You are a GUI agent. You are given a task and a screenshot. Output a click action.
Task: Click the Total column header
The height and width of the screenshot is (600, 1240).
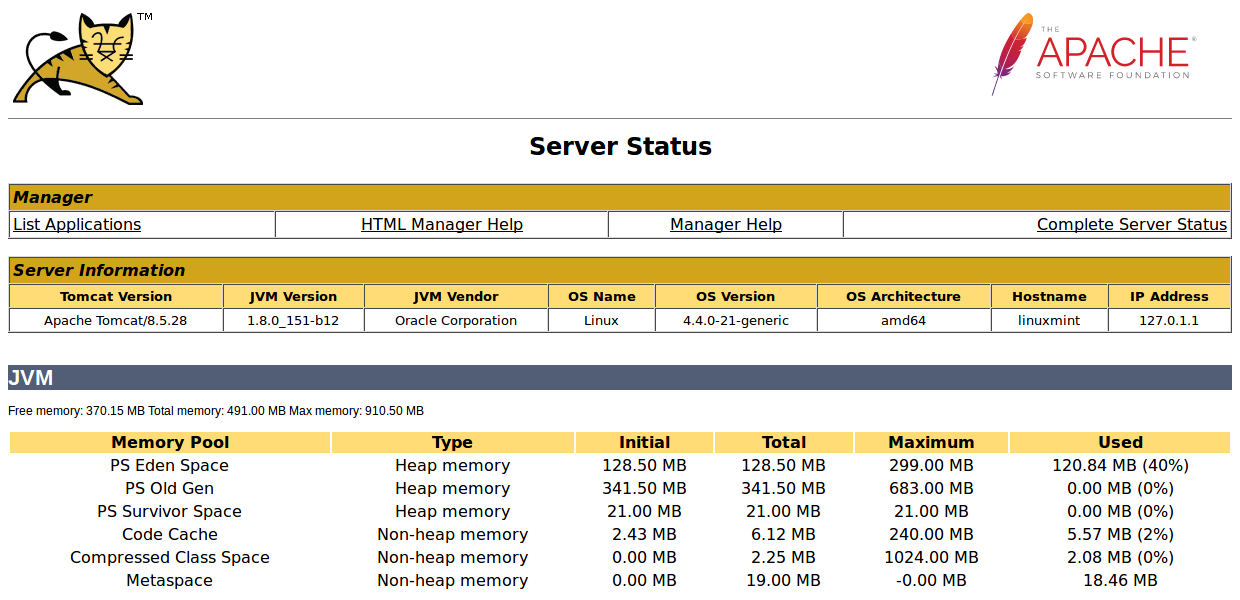click(x=784, y=442)
